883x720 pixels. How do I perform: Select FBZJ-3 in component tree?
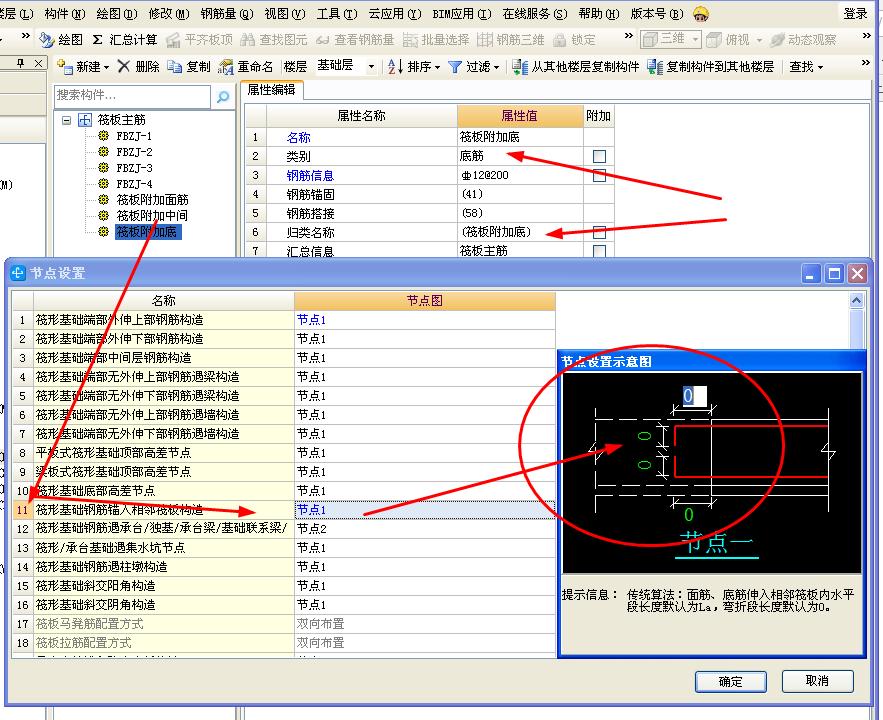[134, 168]
